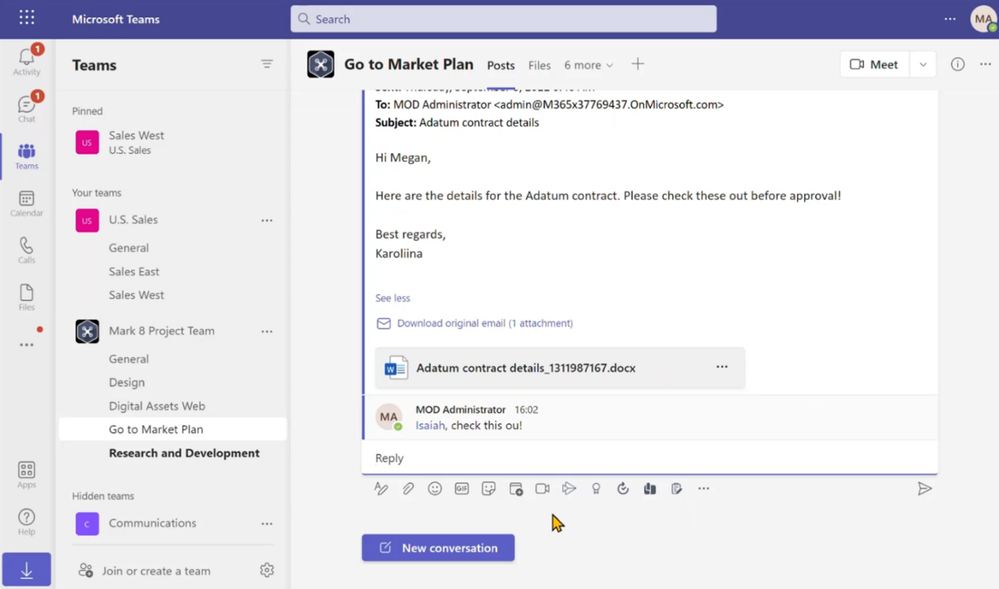999x589 pixels.
Task: Open the app launcher grid
Action: tap(27, 18)
